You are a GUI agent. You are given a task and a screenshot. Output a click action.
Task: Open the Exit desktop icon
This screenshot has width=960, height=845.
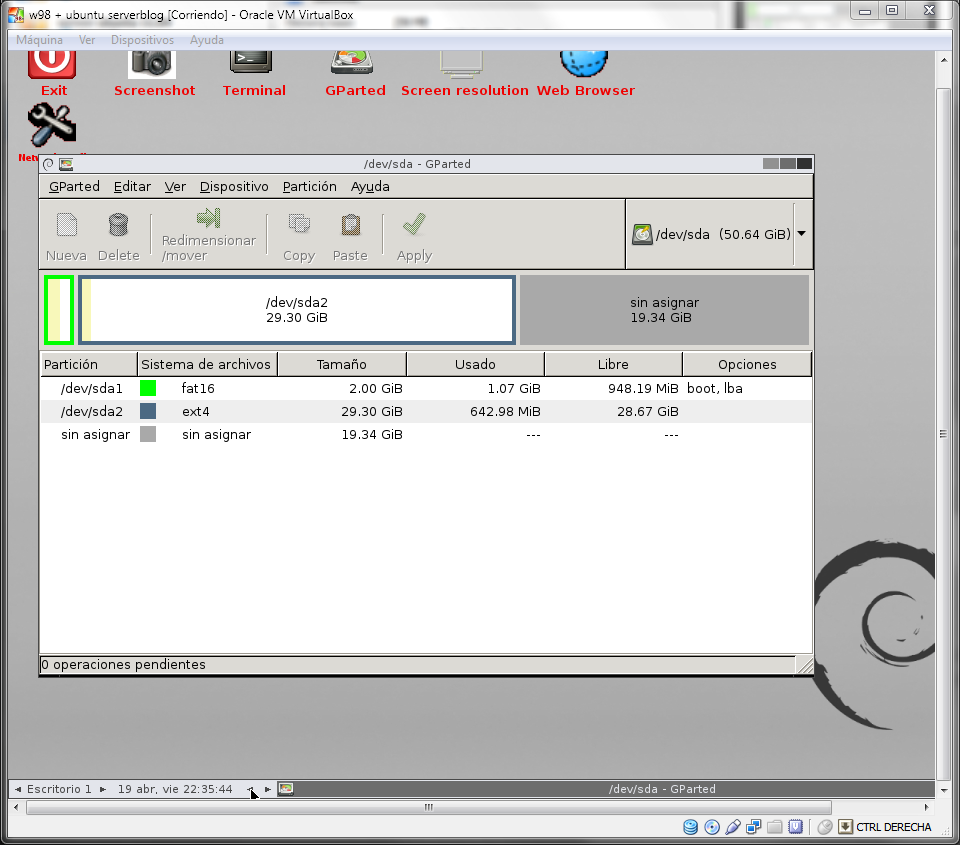point(52,64)
